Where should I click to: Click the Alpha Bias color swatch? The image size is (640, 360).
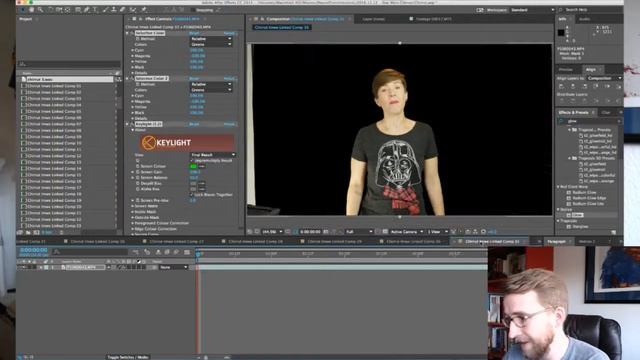click(x=193, y=189)
